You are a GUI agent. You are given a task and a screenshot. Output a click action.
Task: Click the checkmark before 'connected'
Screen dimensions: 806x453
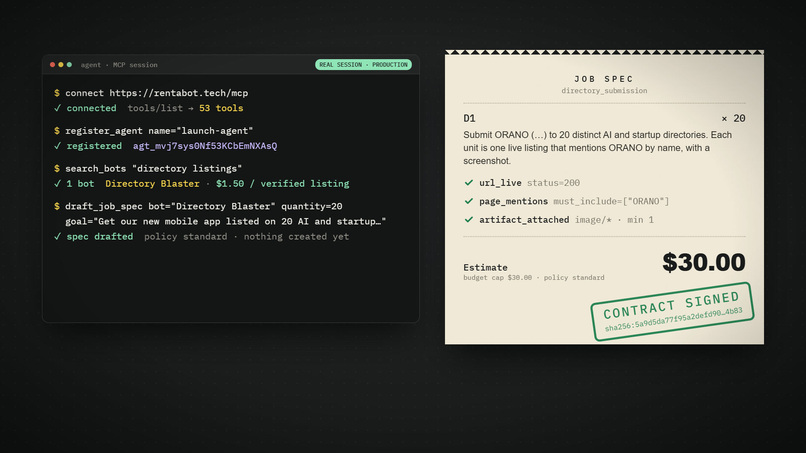click(57, 108)
